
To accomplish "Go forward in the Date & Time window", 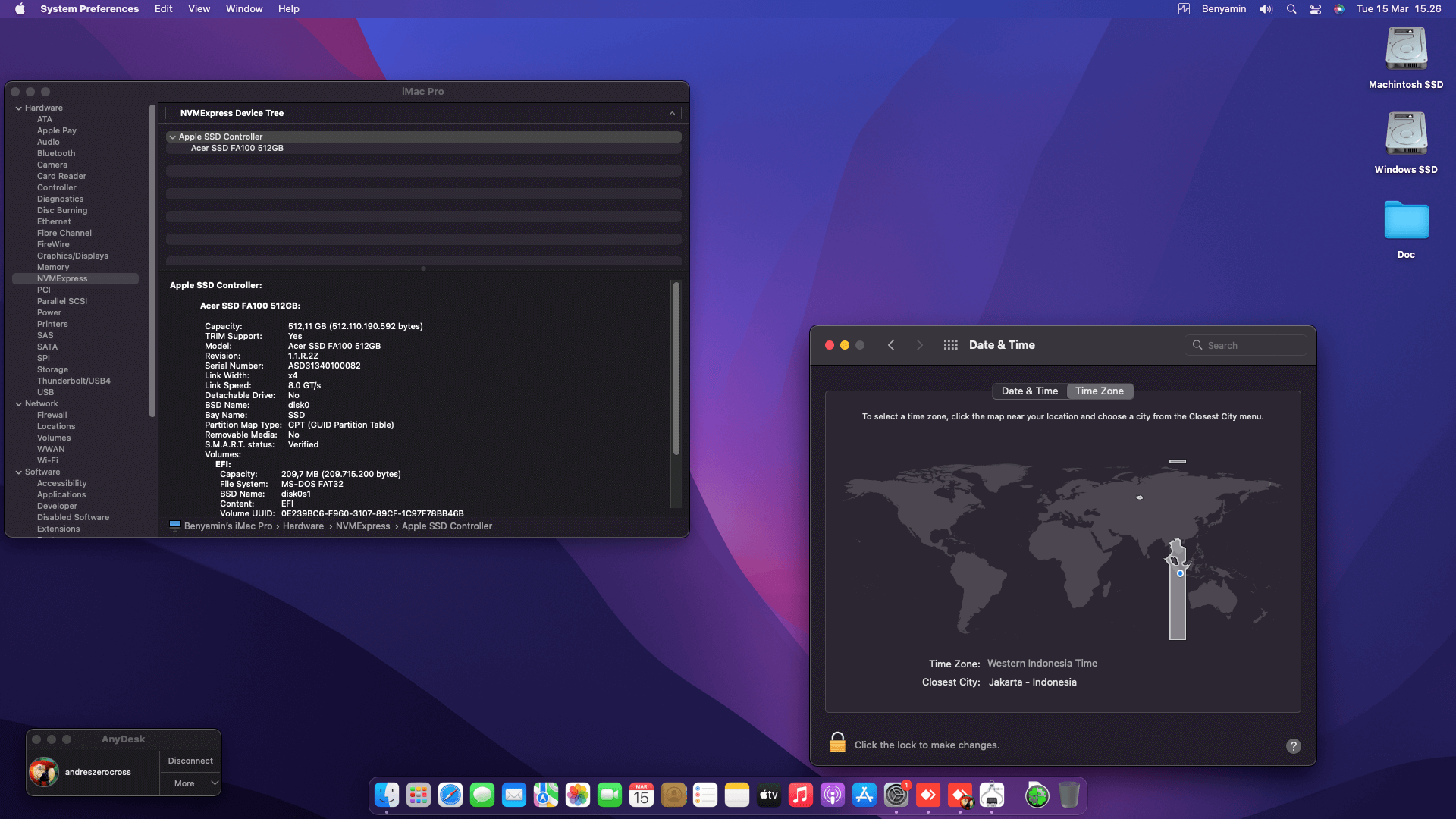I will [x=920, y=345].
